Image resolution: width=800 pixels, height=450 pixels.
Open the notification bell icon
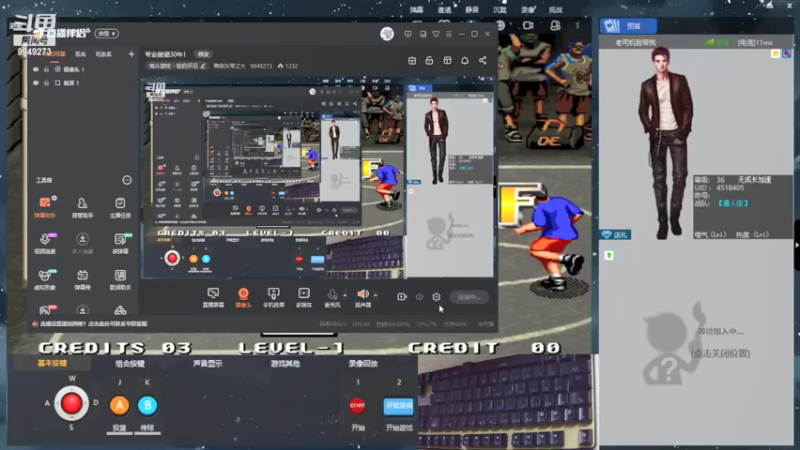[465, 61]
